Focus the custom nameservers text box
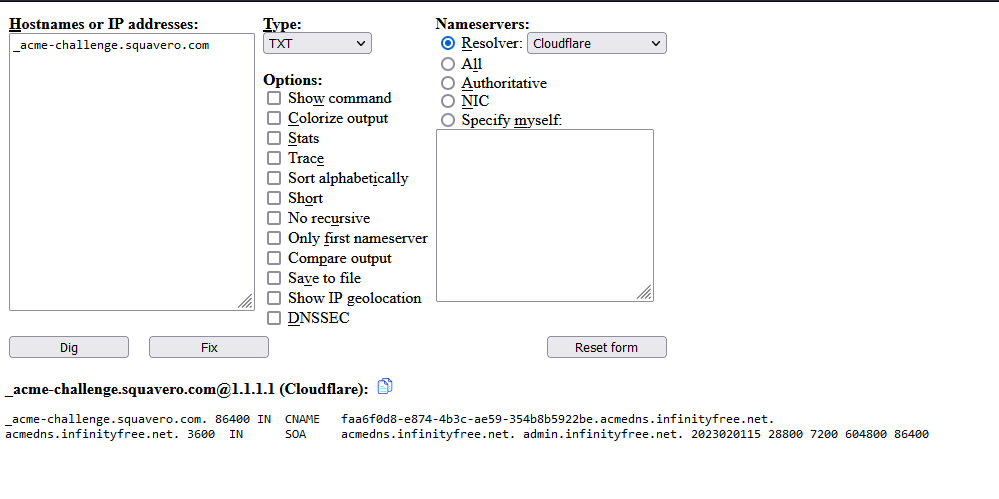999x499 pixels. pyautogui.click(x=545, y=215)
